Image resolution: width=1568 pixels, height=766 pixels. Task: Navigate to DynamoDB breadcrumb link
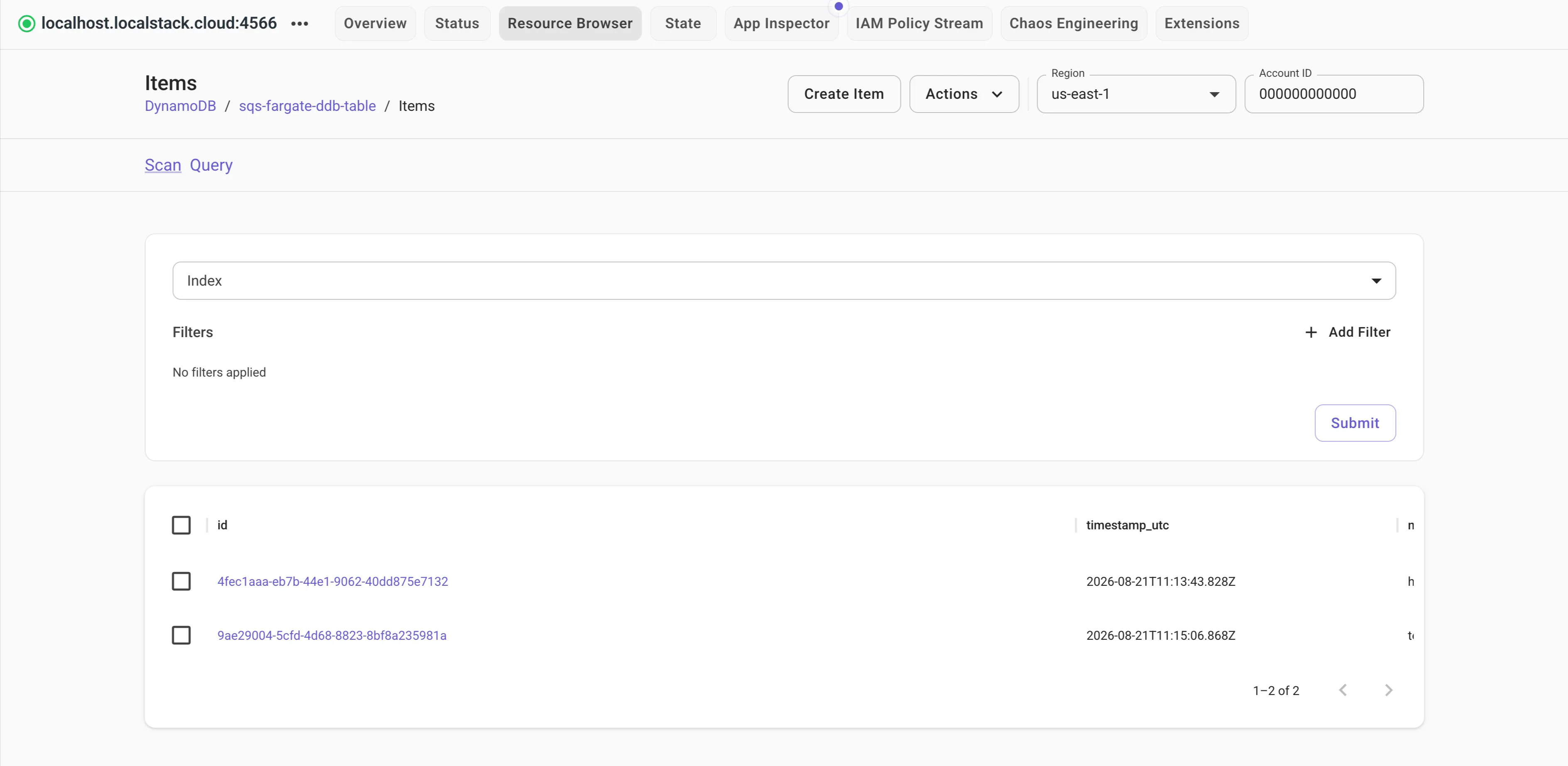pyautogui.click(x=180, y=106)
